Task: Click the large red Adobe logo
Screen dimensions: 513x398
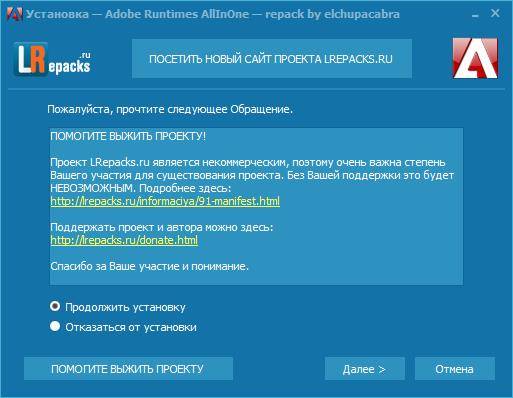Action: pyautogui.click(x=475, y=58)
